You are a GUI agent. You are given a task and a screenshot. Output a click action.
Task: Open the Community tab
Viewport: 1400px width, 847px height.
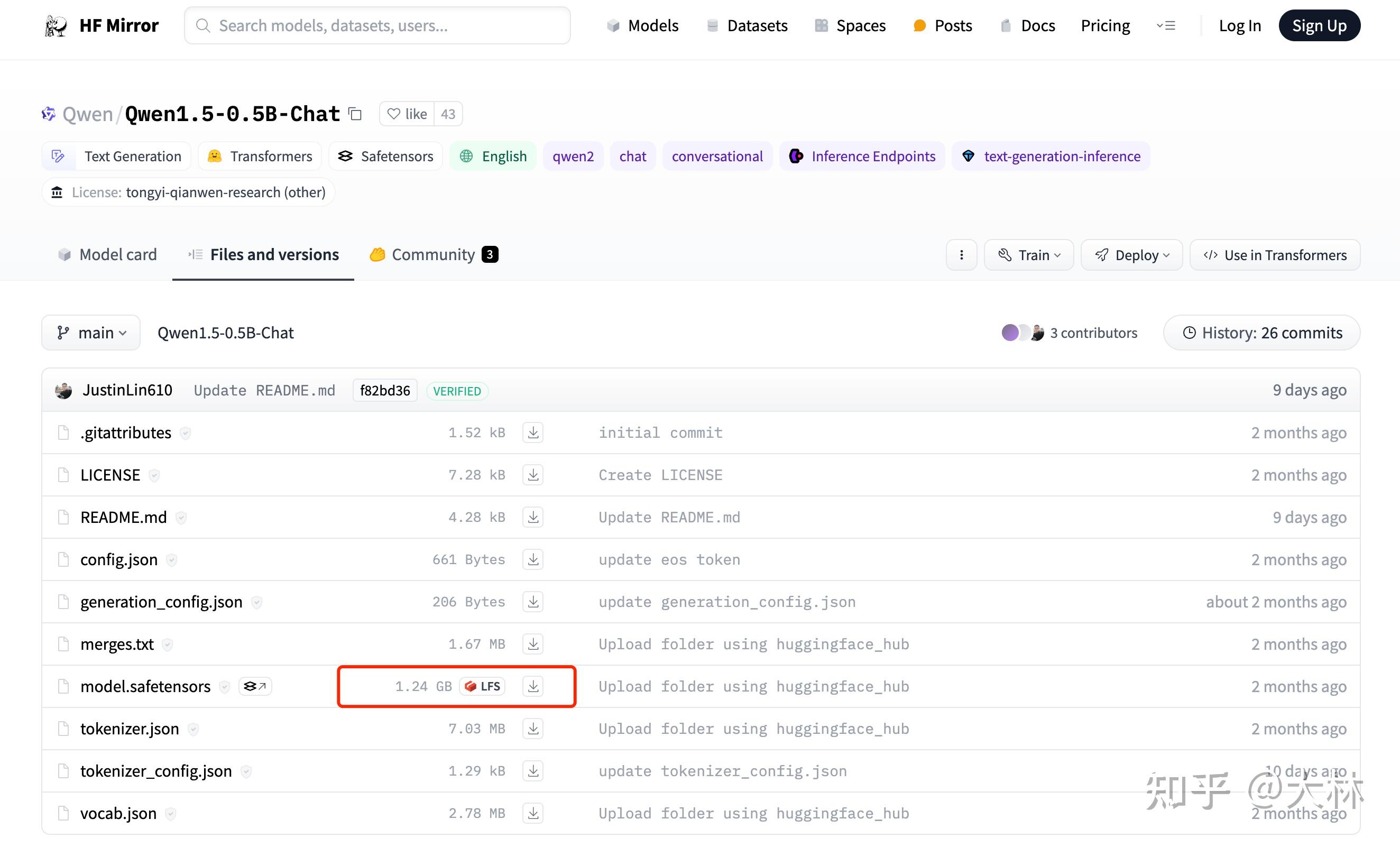pos(434,254)
